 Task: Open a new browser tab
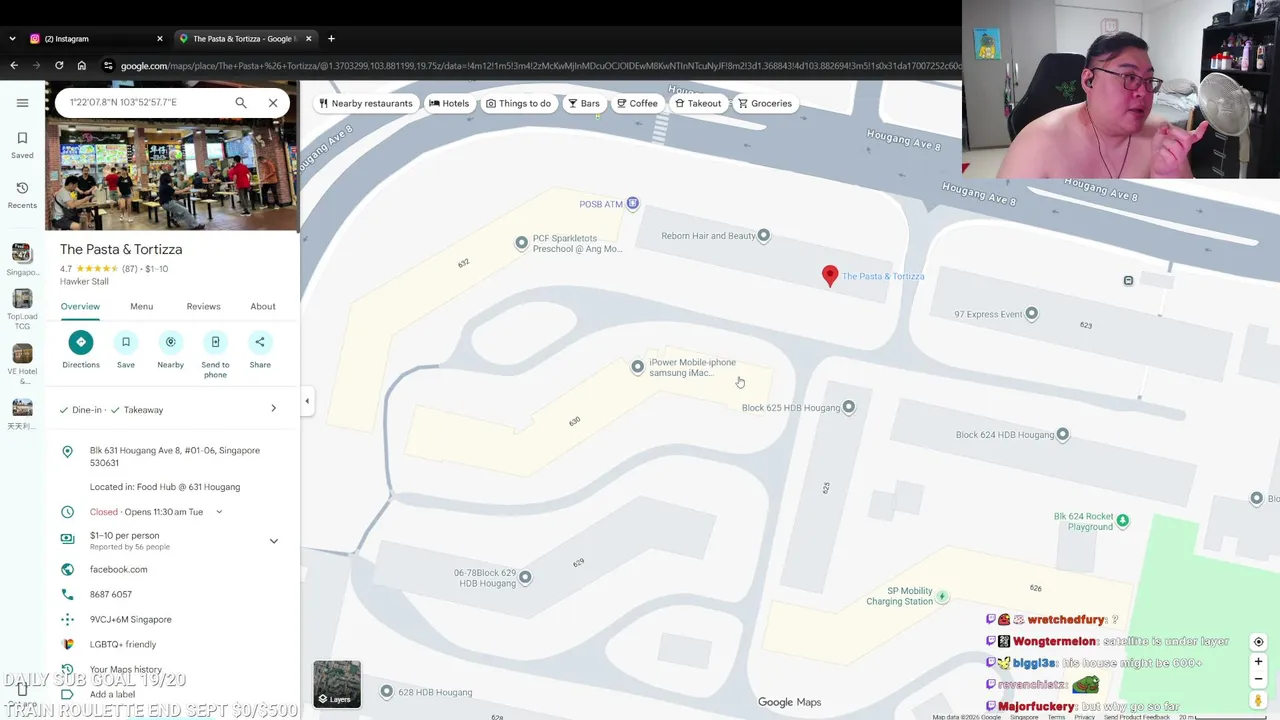tap(331, 39)
